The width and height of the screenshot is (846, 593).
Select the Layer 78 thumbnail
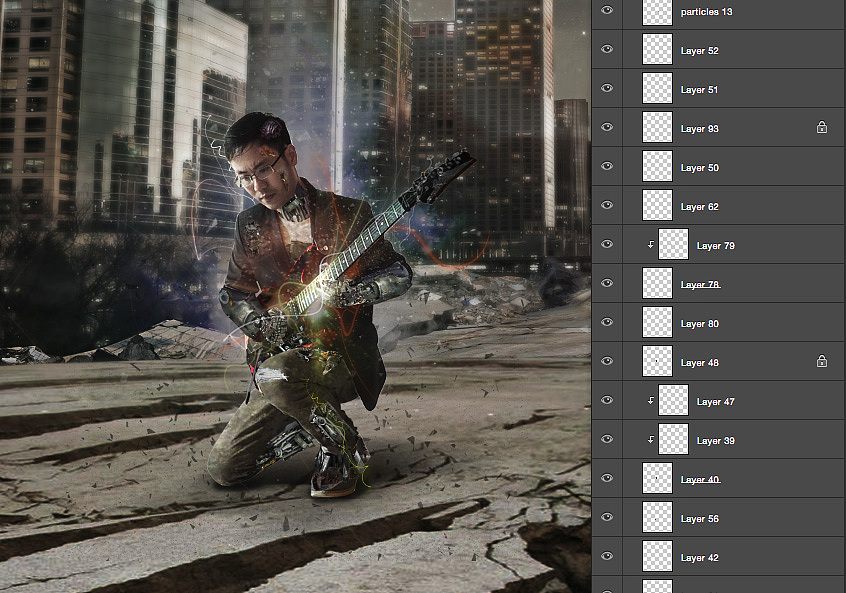click(657, 283)
